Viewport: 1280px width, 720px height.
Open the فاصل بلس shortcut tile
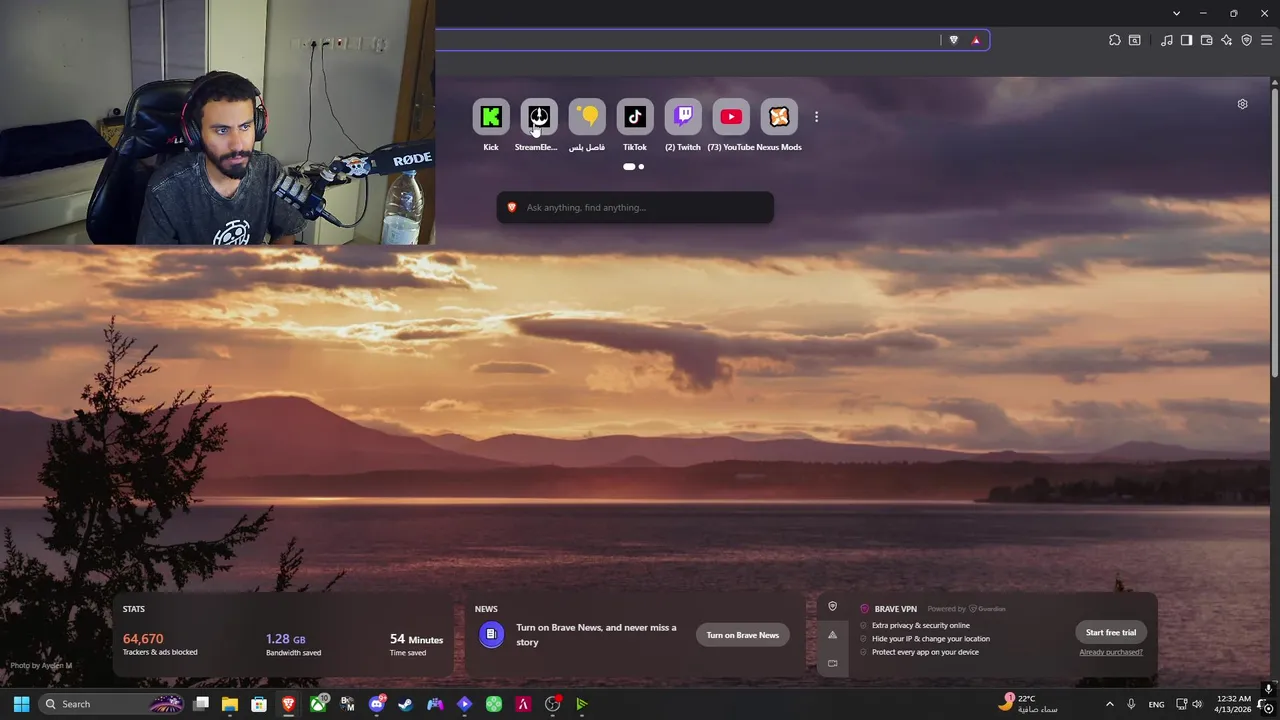(x=587, y=117)
